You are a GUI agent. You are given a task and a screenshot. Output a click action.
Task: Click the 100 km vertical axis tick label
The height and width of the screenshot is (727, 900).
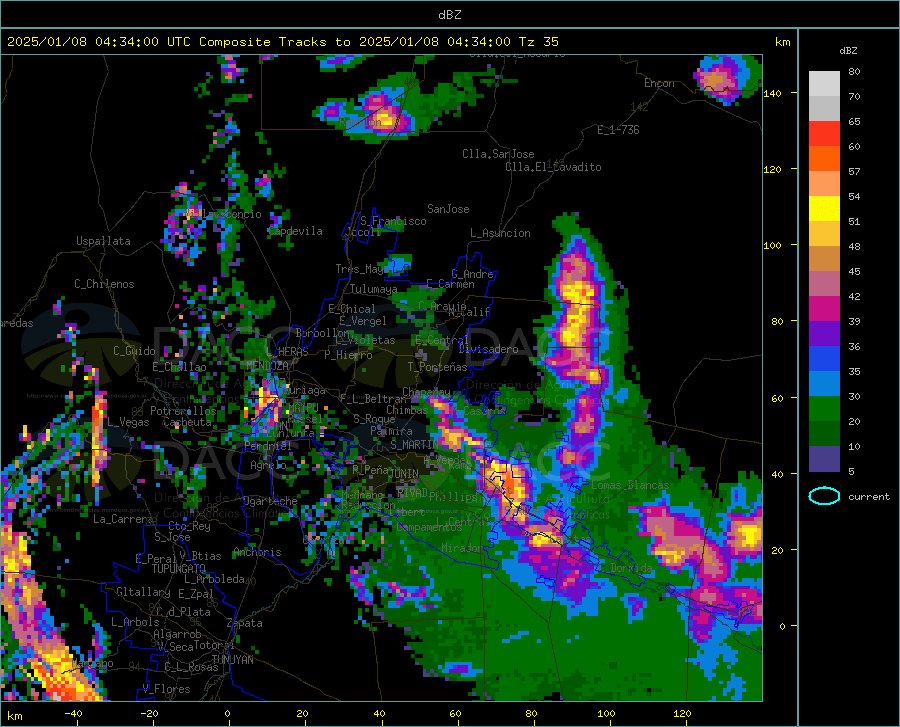(x=772, y=245)
